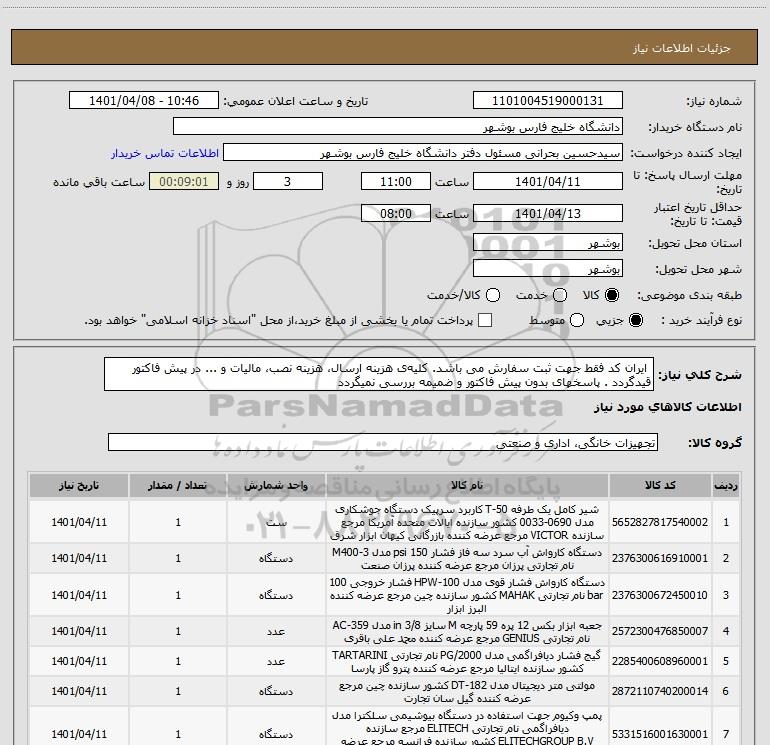Click the M400-3 cold water carwash item name
770x745 pixels.
[467, 558]
